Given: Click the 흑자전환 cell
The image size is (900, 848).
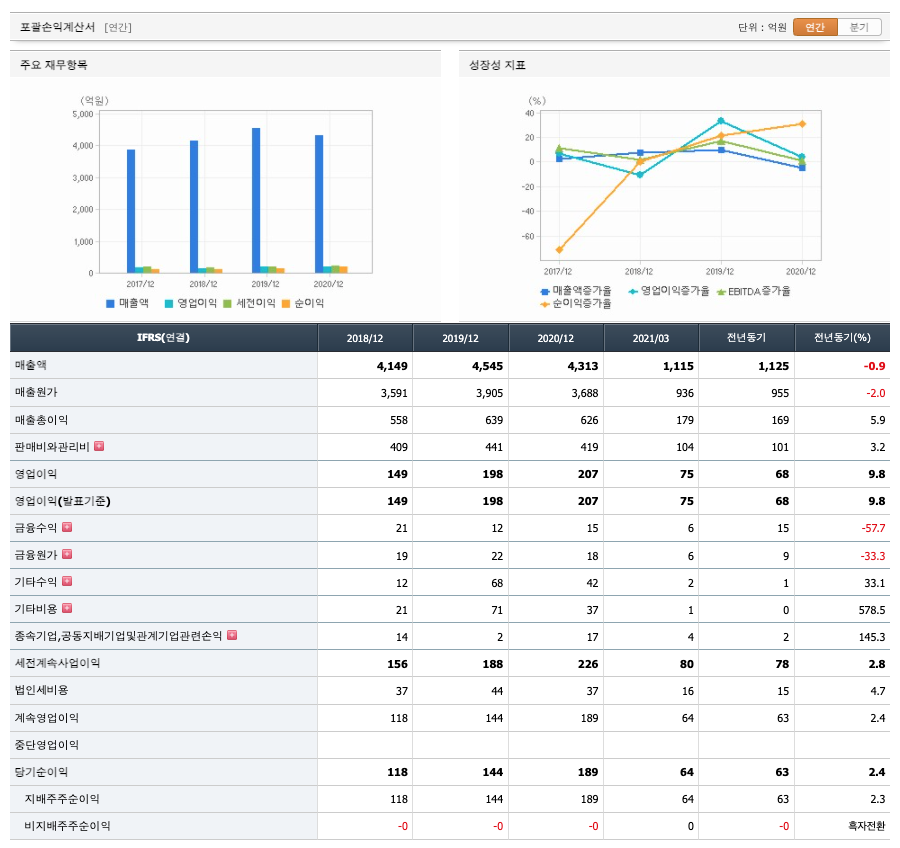Looking at the screenshot, I should 867,826.
